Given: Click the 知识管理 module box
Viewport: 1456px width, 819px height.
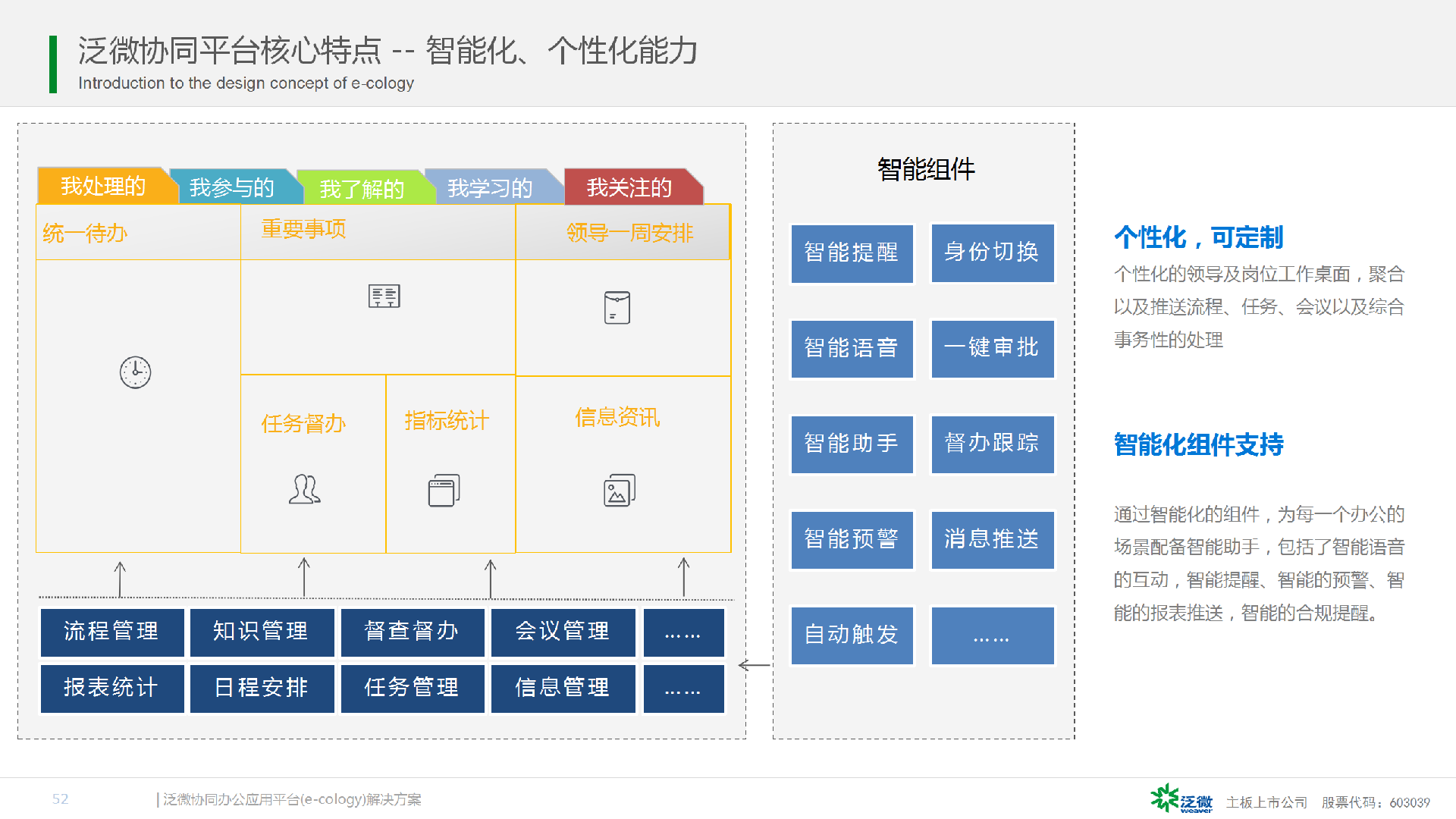Looking at the screenshot, I should point(262,632).
